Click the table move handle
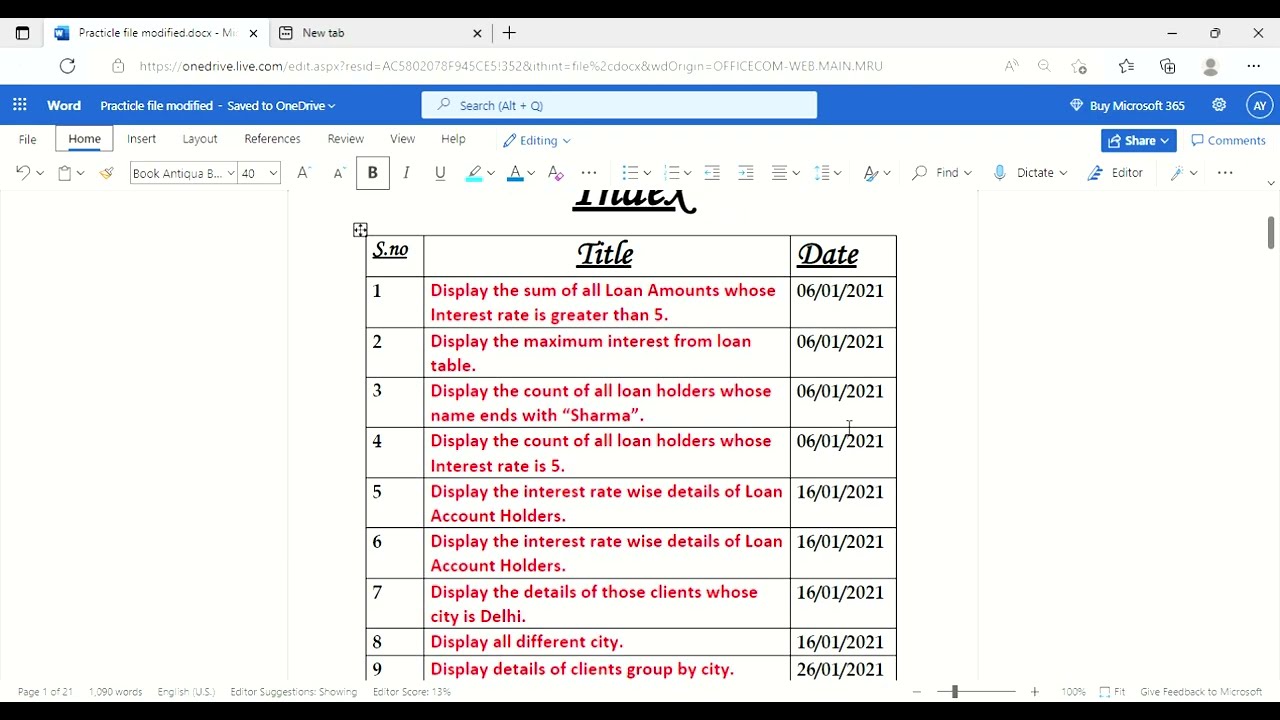 pyautogui.click(x=360, y=230)
